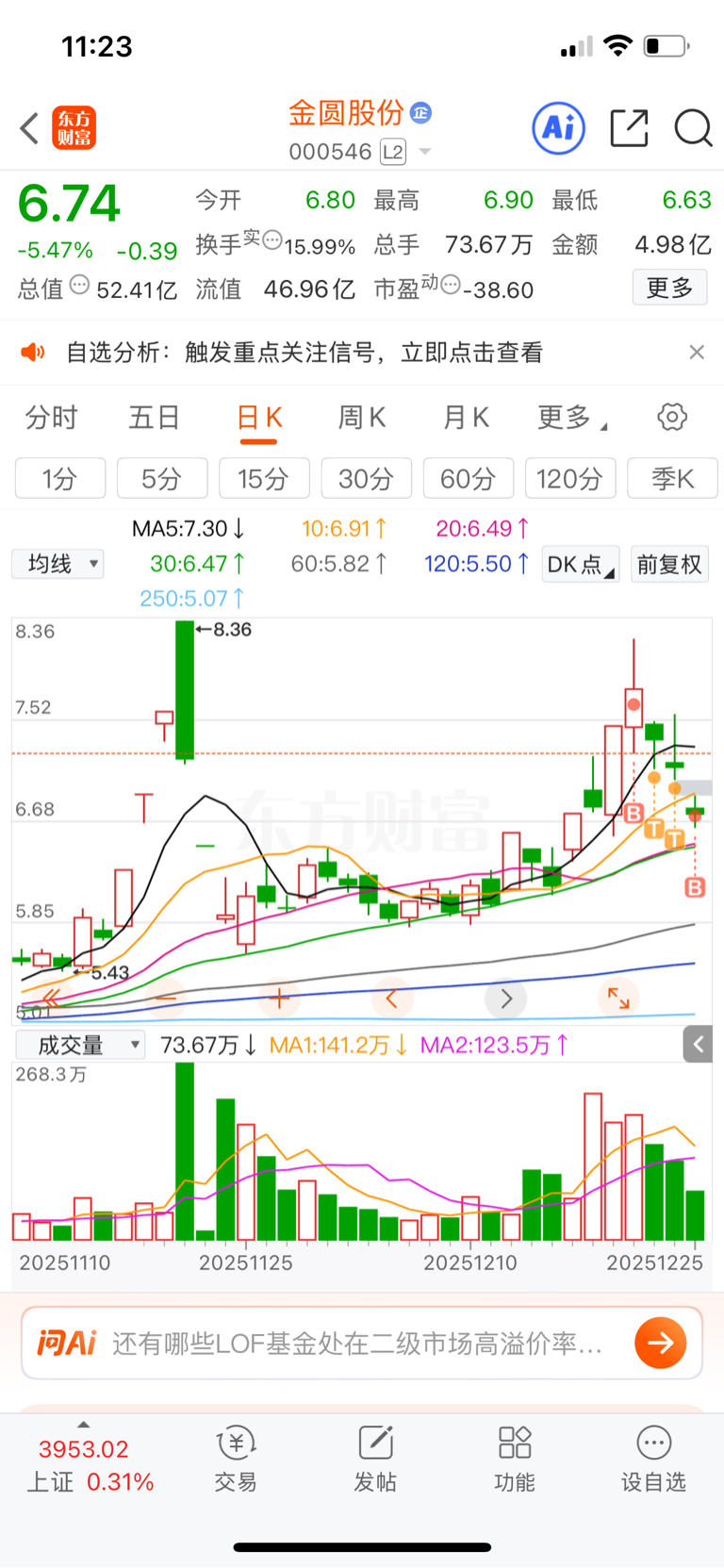Switch to 月K chart tab
The width and height of the screenshot is (724, 1568).
(466, 418)
